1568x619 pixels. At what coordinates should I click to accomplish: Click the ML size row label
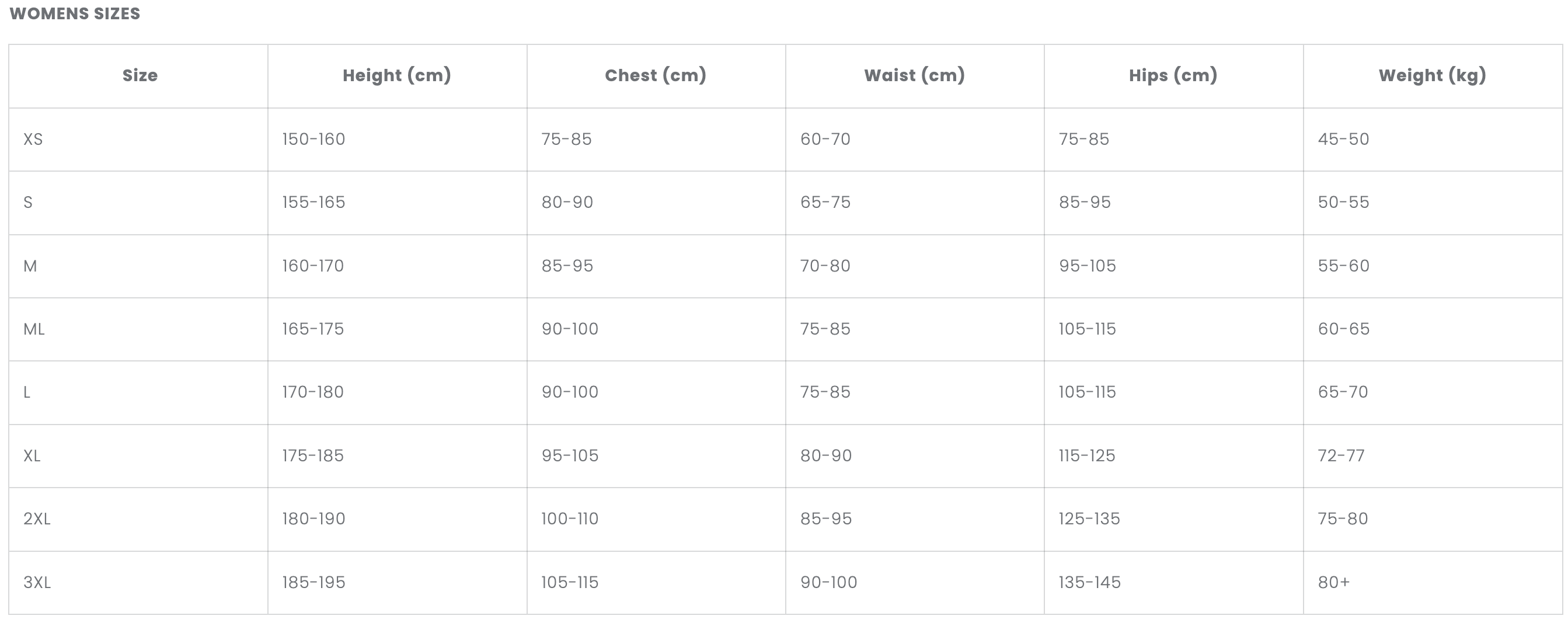pyautogui.click(x=34, y=329)
